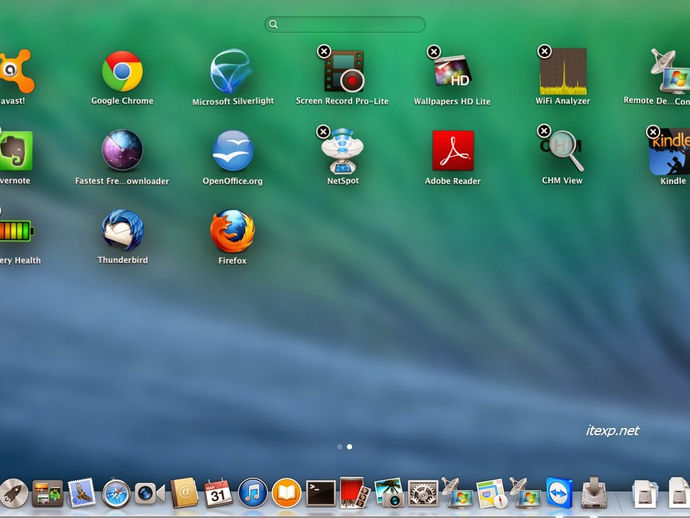Delete Screen Record Pro-Lite via its X badge
This screenshot has width=690, height=518.
coord(324,51)
